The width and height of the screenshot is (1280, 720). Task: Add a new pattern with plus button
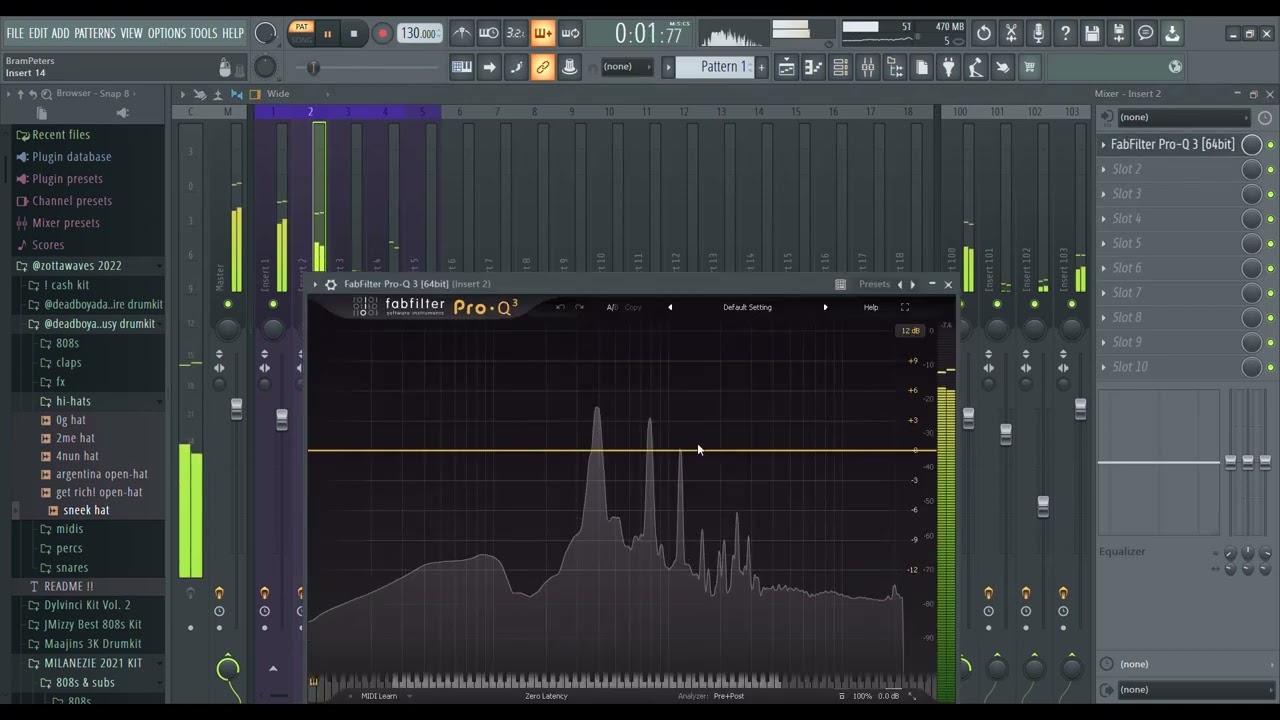[761, 67]
